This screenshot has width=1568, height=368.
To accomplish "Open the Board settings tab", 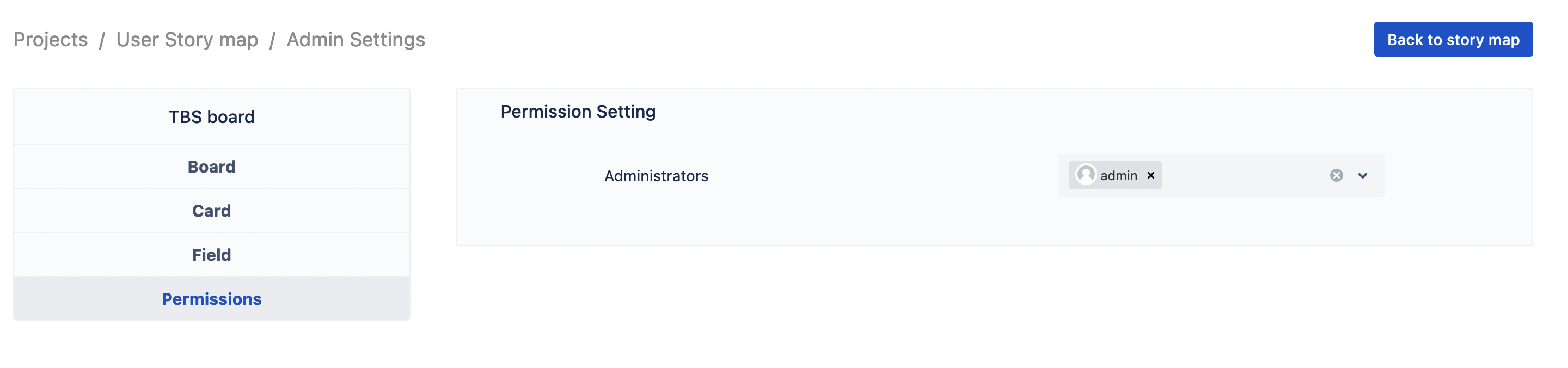I will [211, 167].
